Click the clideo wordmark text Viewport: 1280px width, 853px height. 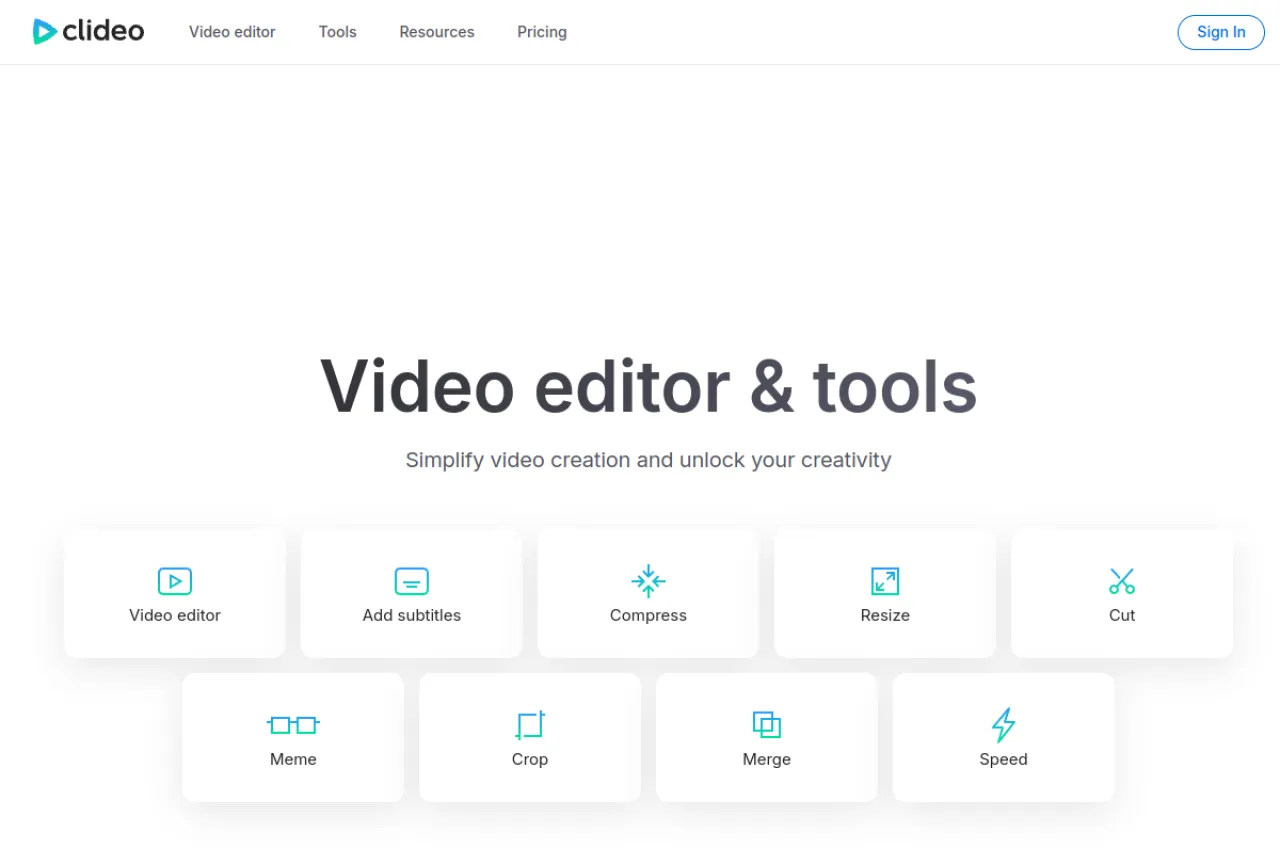coord(103,31)
